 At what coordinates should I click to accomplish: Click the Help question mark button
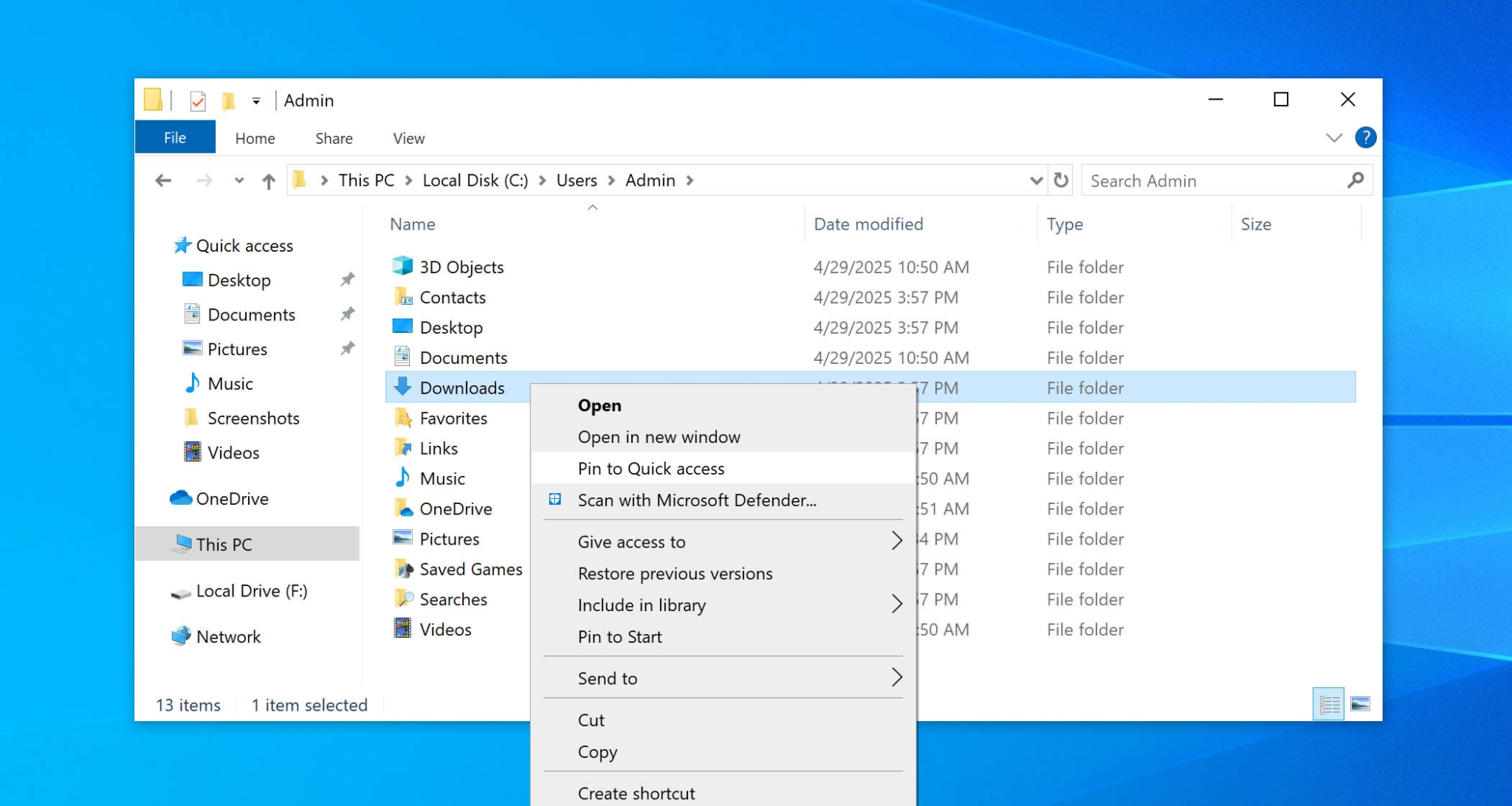[1365, 137]
